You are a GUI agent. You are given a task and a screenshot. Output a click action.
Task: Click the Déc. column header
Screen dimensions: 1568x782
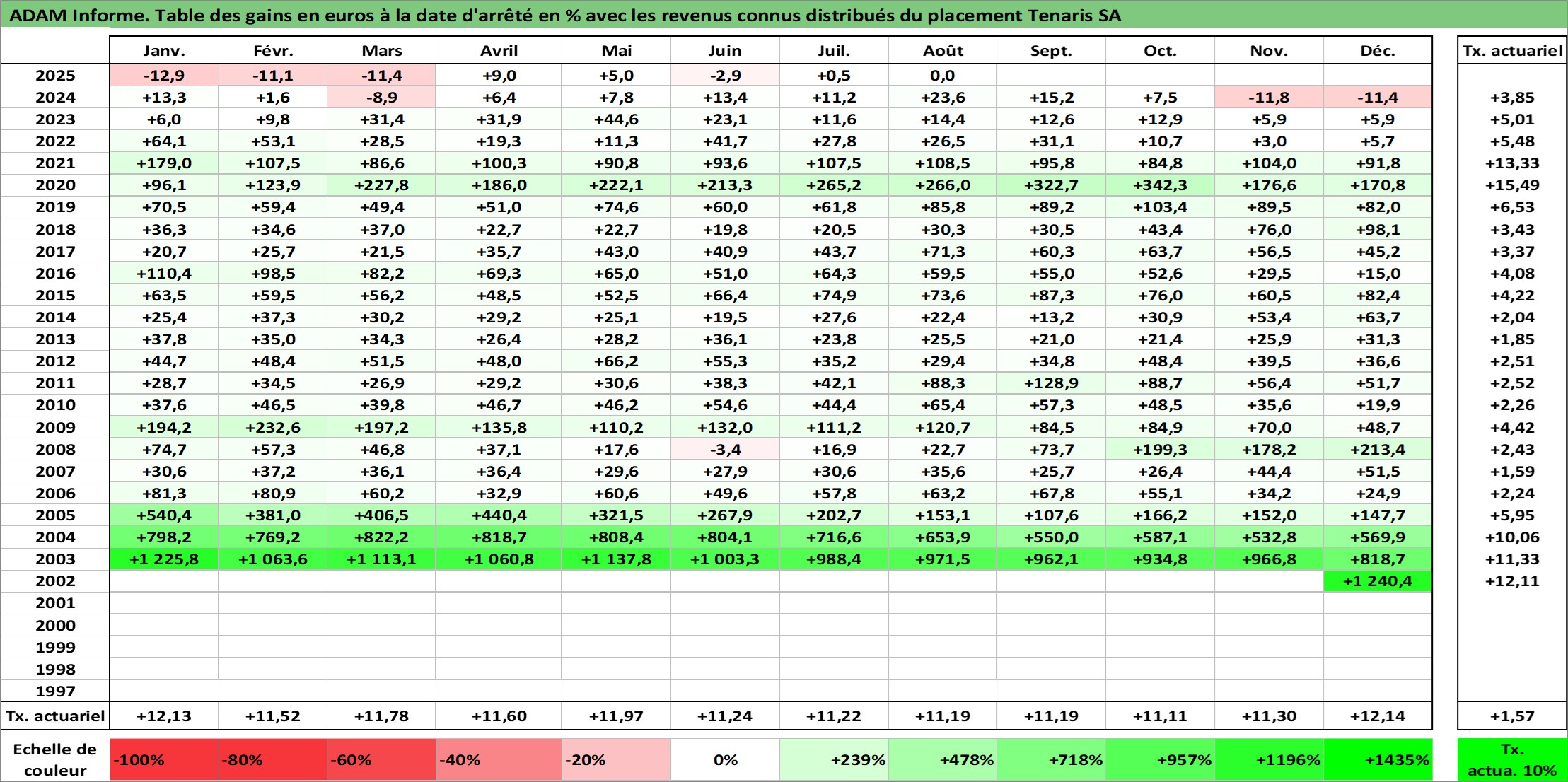(1378, 50)
